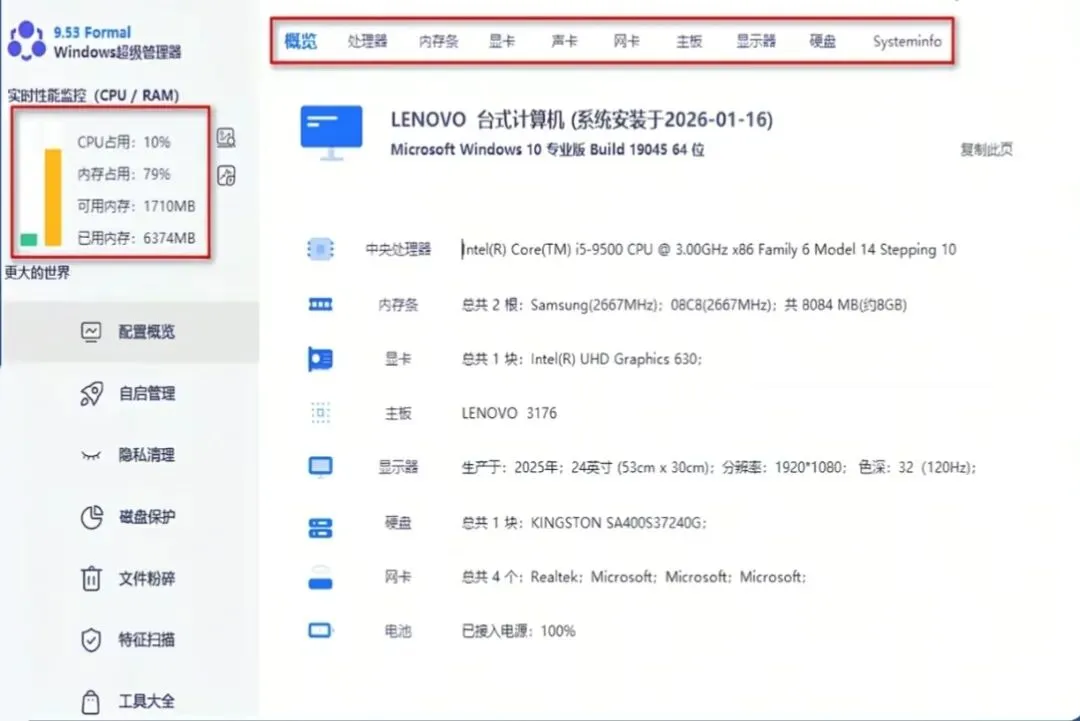This screenshot has height=721, width=1080.
Task: Click the 已用内存: 6374MB text
Action: coord(136,238)
